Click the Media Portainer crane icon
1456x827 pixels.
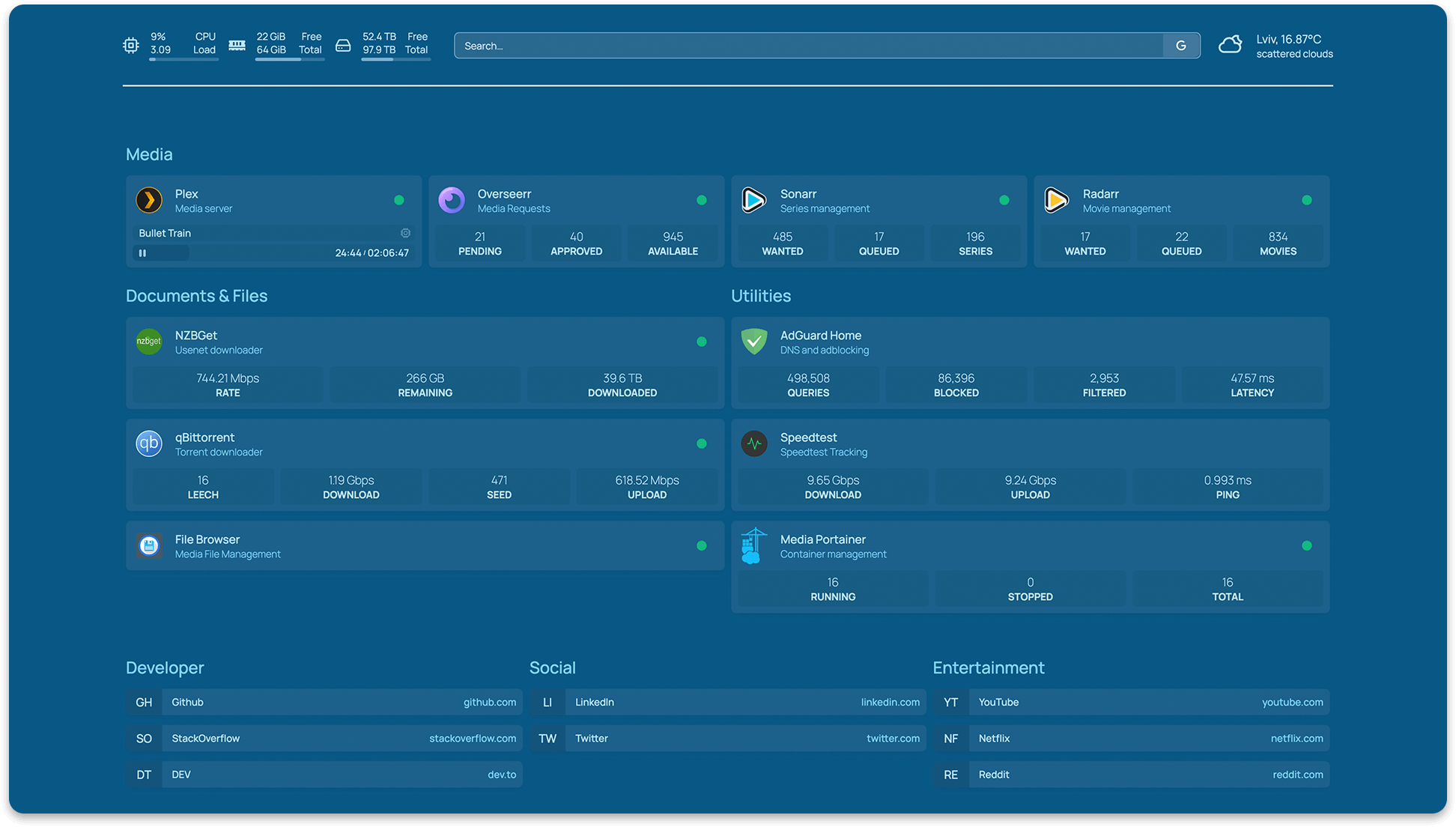point(754,545)
